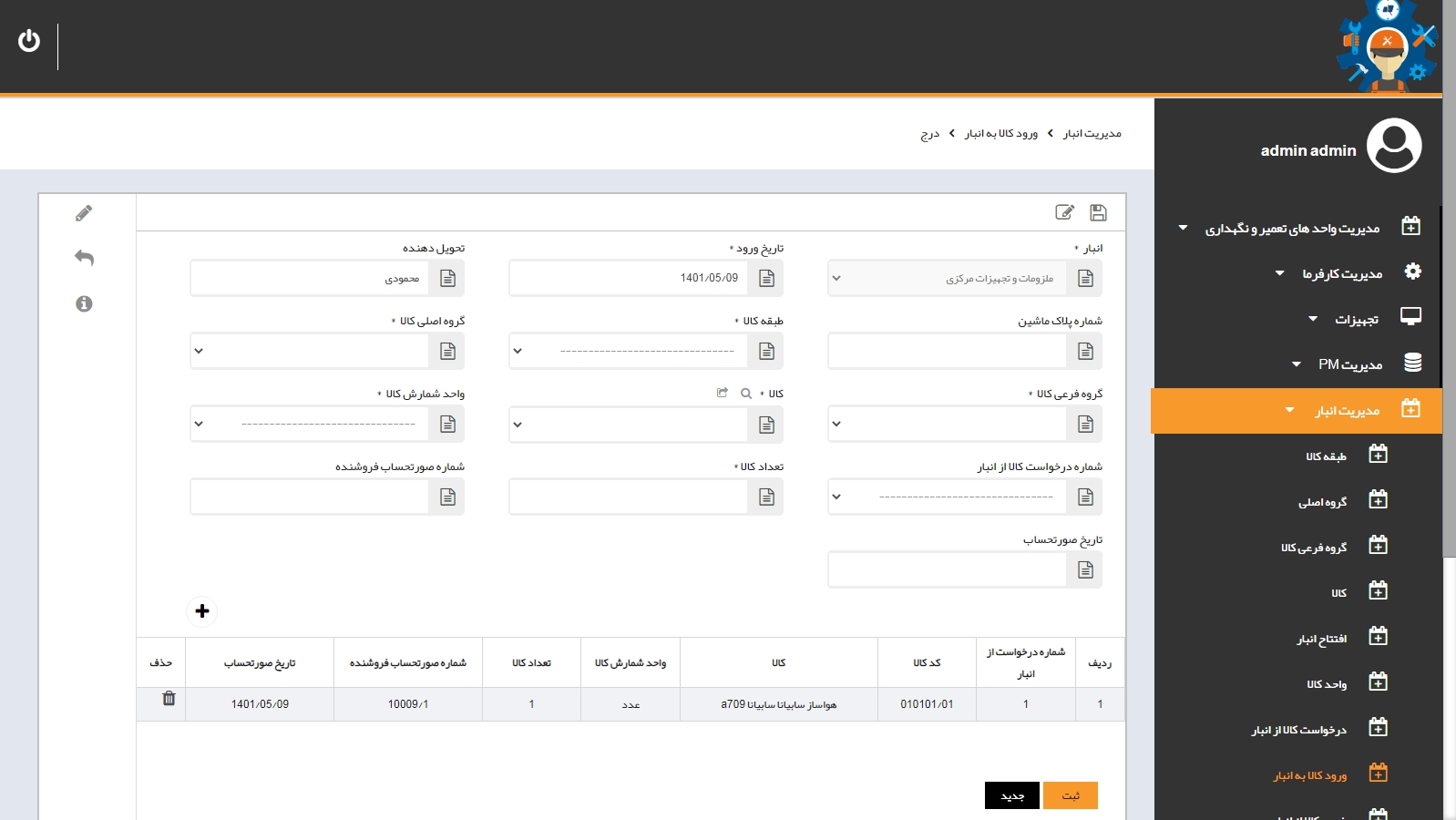This screenshot has width=1456, height=820.
Task: Click the back arrow return icon
Action: pyautogui.click(x=84, y=258)
